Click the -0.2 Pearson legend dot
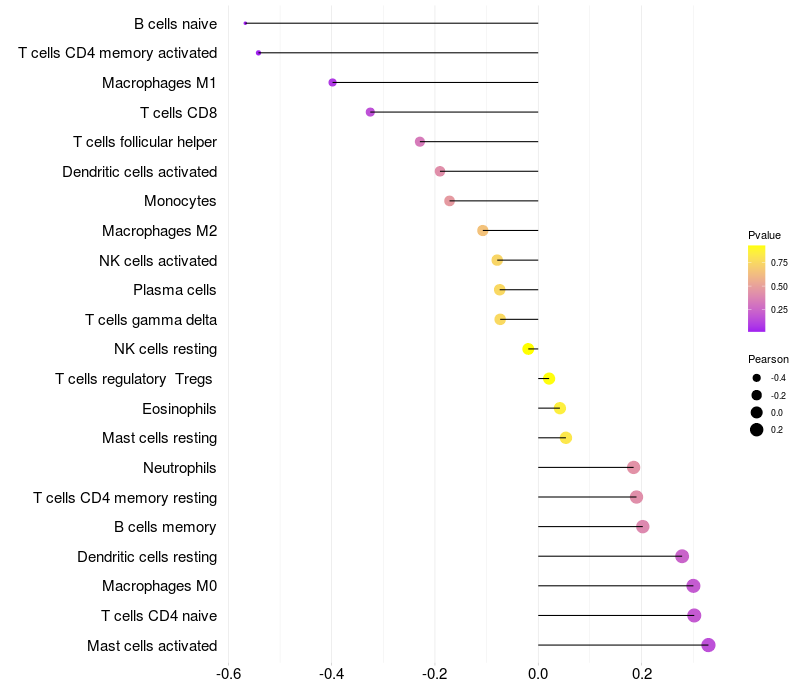This screenshot has height=700, width=800. click(x=757, y=395)
